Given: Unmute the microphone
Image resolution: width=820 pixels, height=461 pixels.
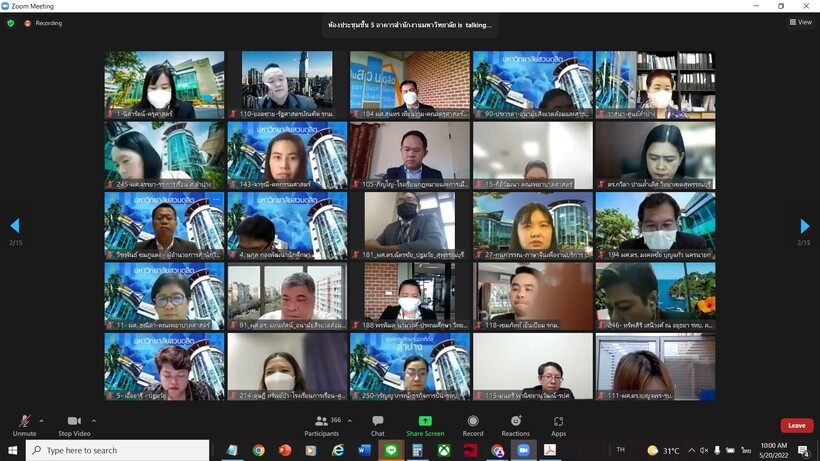Looking at the screenshot, I should (24, 424).
